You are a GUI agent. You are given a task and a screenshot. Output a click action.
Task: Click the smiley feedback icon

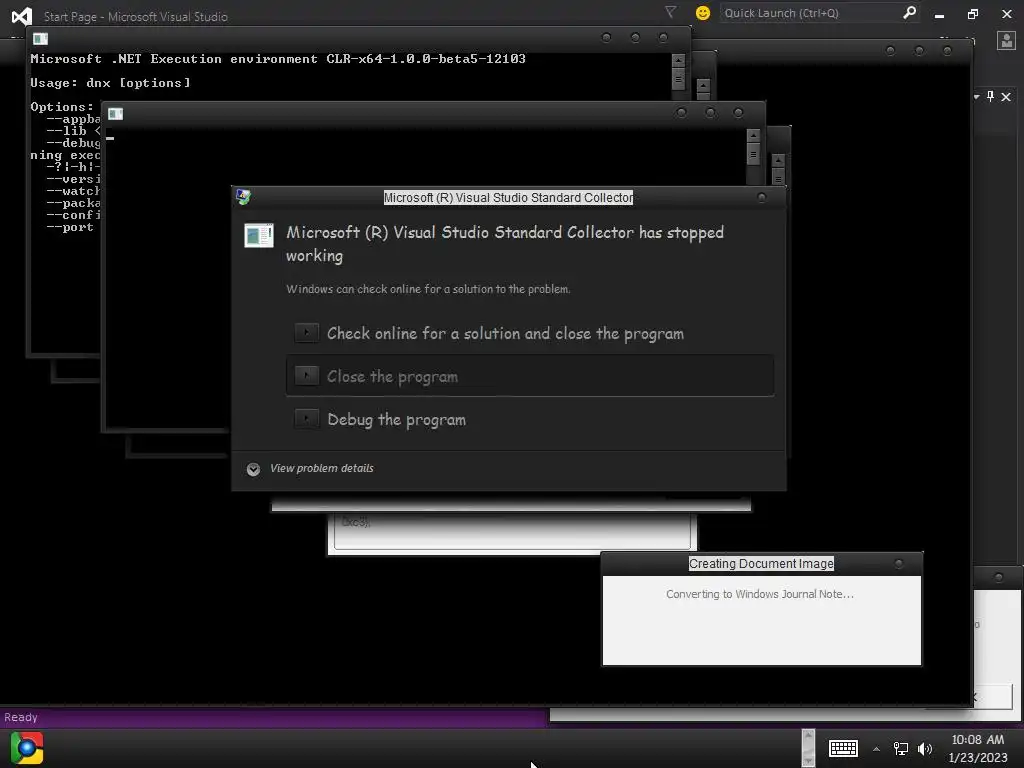(x=703, y=13)
